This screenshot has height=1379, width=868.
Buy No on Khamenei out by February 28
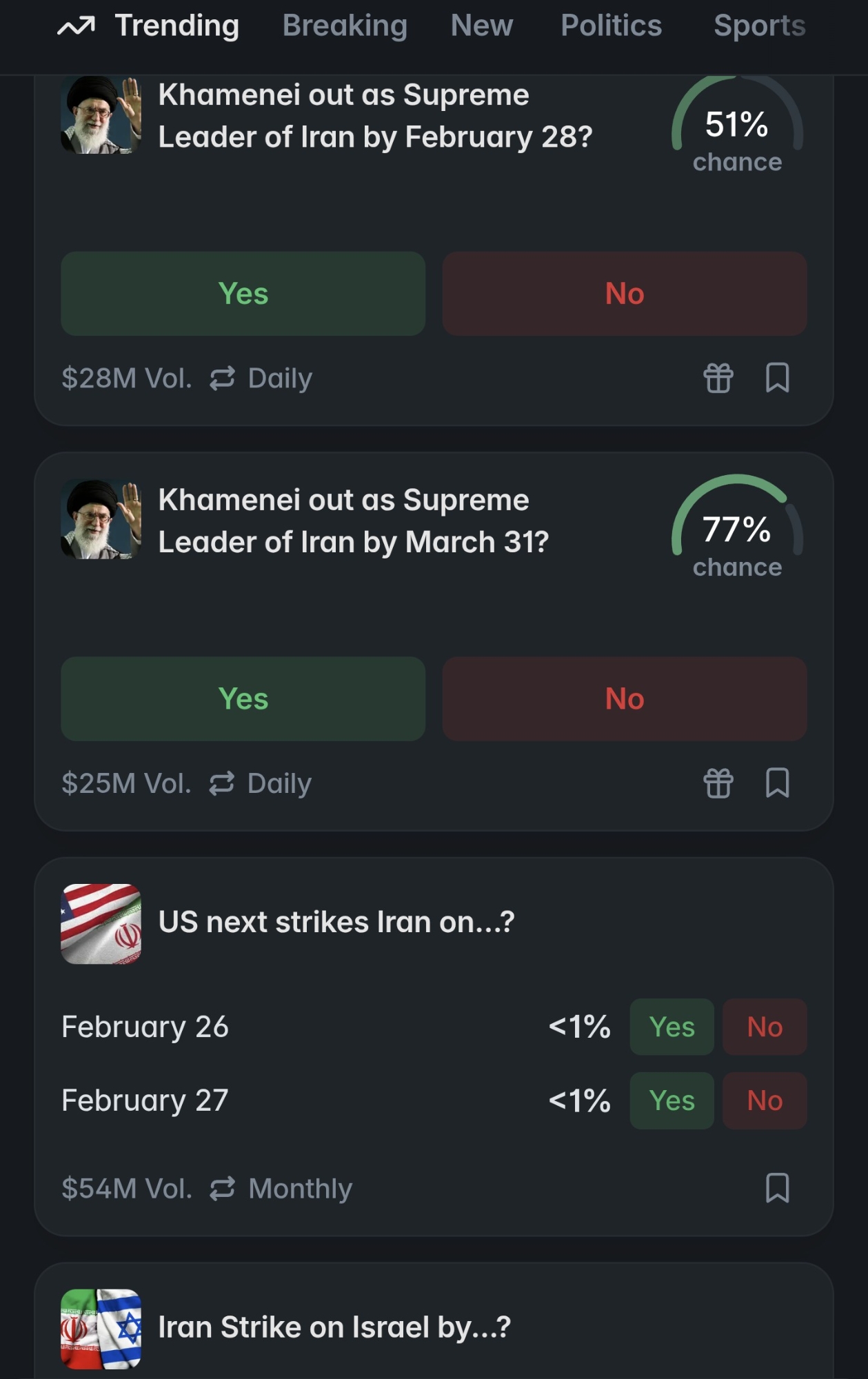pyautogui.click(x=625, y=294)
